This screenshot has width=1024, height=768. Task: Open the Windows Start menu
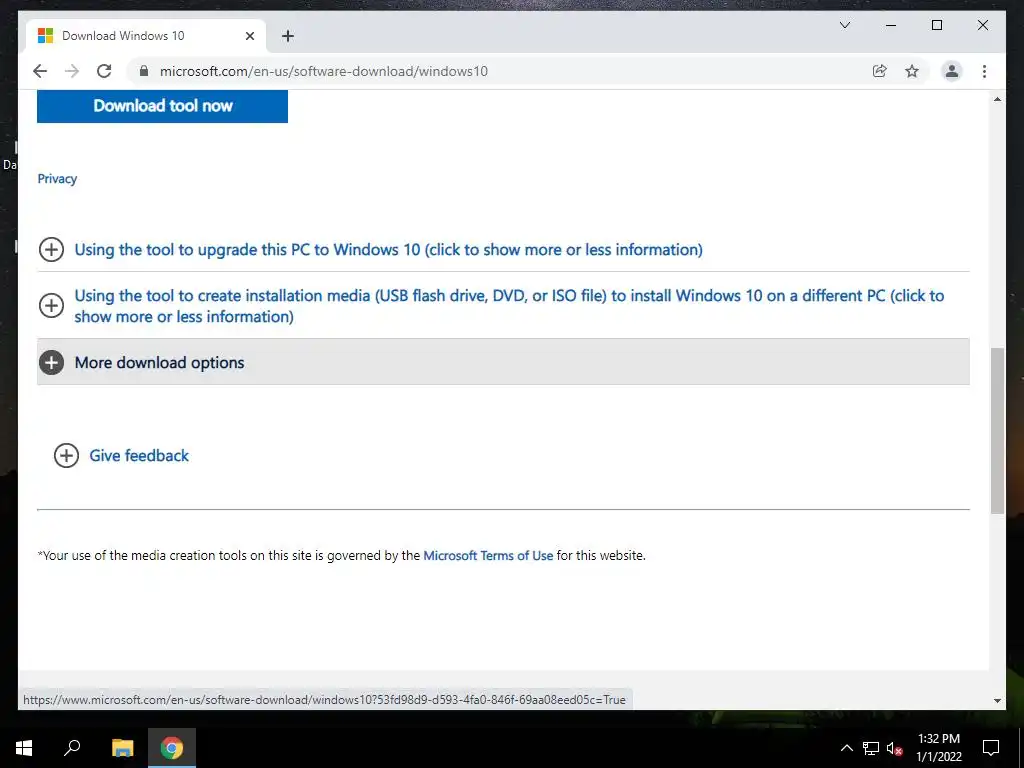coord(24,748)
